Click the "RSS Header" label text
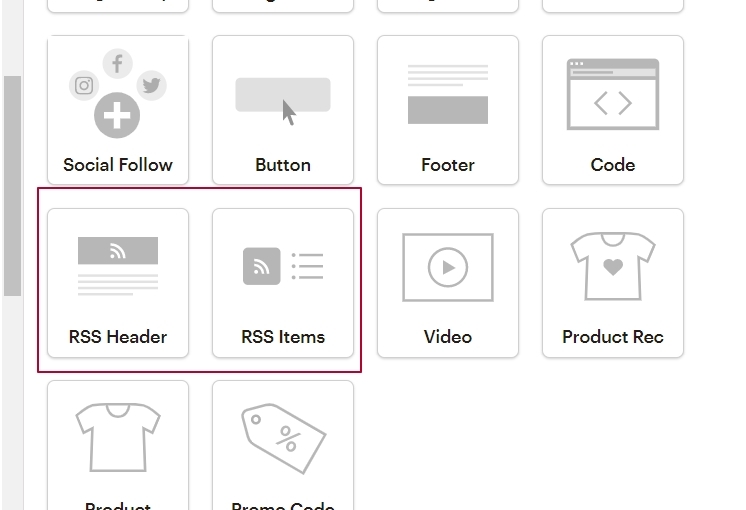This screenshot has height=510, width=746. click(x=118, y=337)
